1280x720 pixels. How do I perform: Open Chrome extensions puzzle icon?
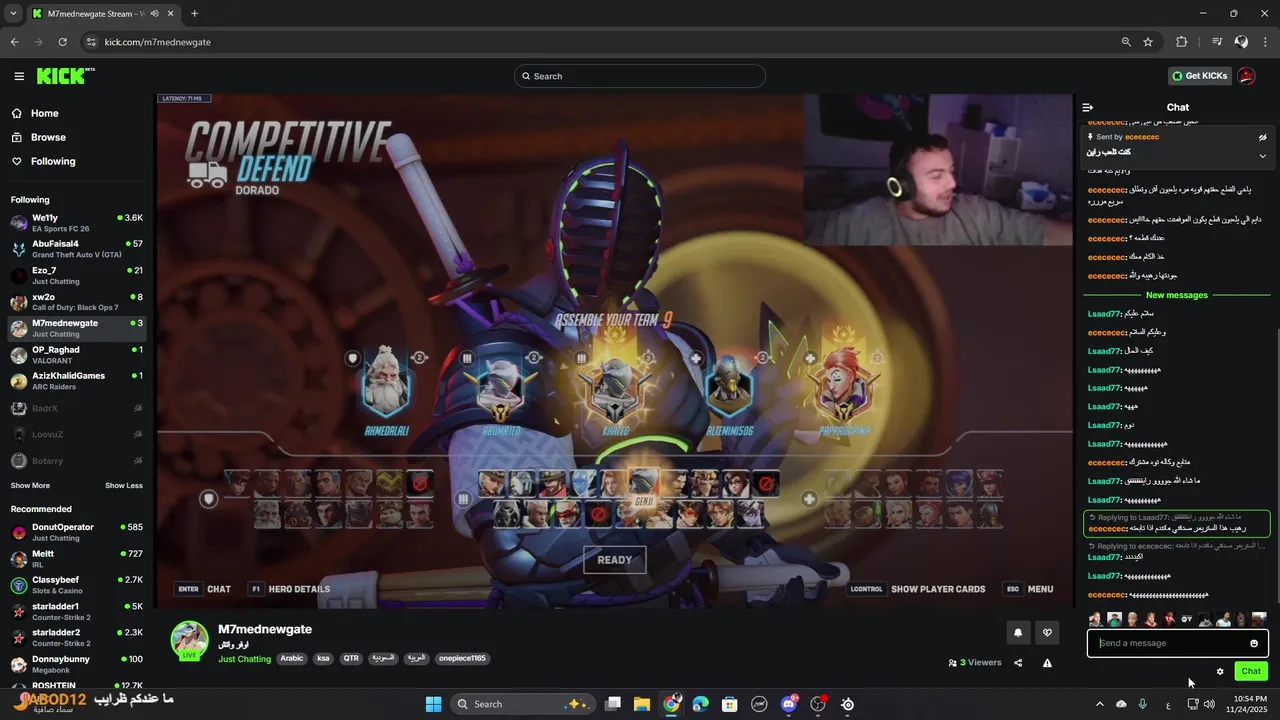(x=1182, y=42)
